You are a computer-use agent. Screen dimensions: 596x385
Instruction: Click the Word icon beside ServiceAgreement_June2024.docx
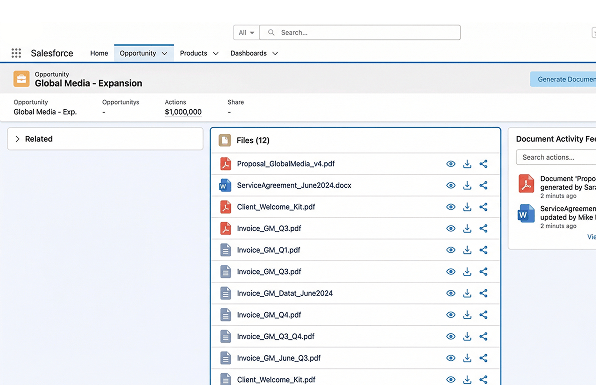pyautogui.click(x=225, y=185)
